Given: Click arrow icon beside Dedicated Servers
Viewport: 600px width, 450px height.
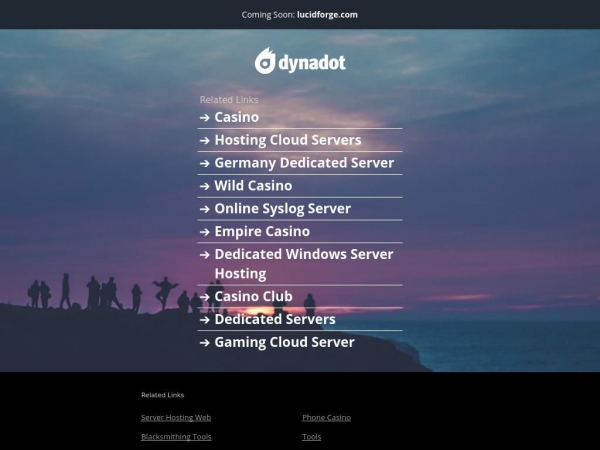Looking at the screenshot, I should tap(205, 320).
